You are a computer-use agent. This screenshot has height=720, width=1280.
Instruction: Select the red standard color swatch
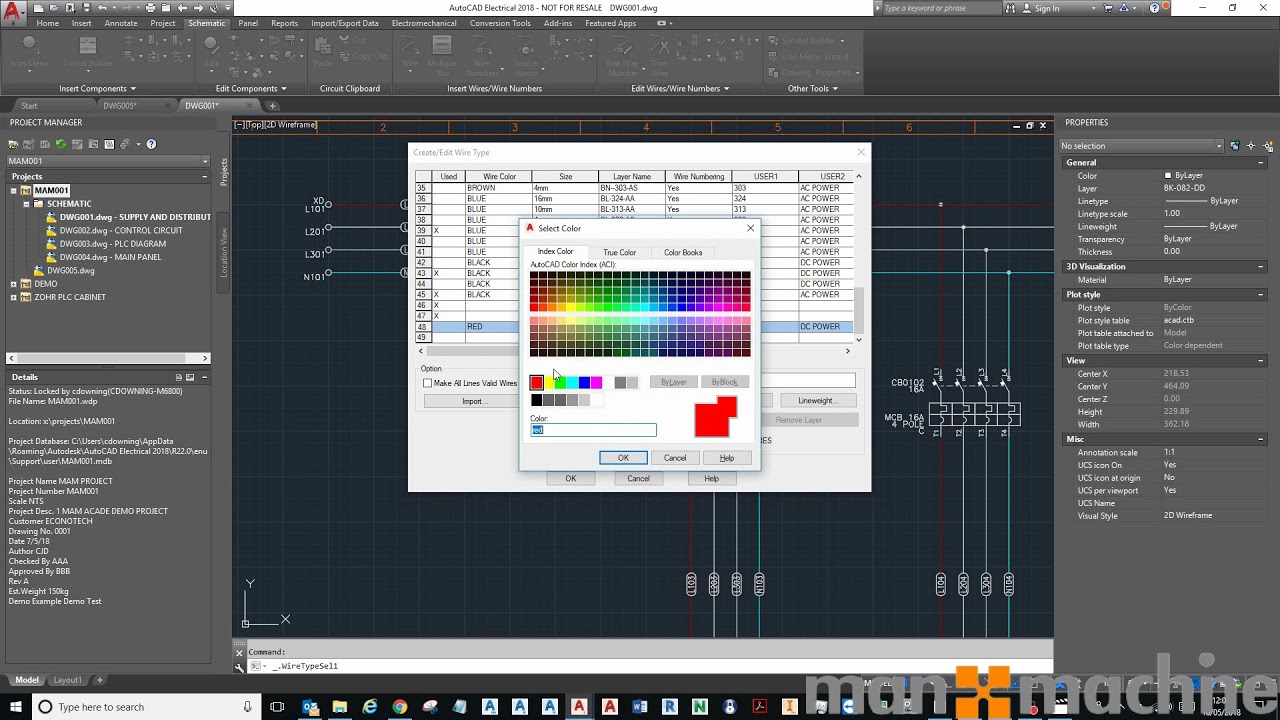click(x=537, y=382)
